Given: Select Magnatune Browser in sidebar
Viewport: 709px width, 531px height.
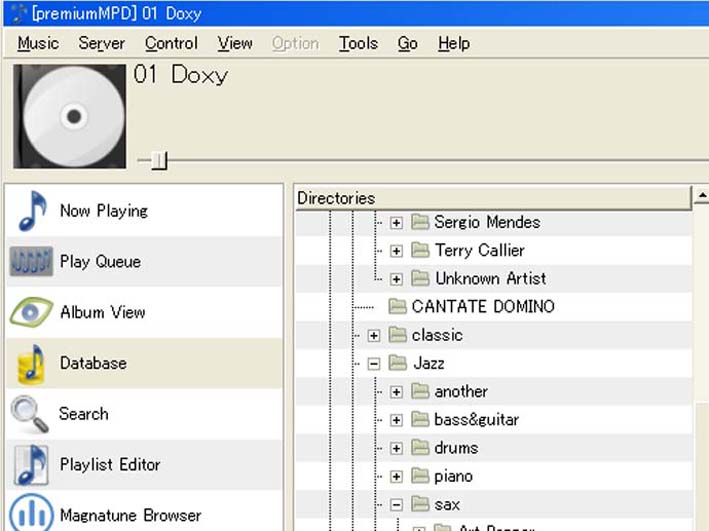Looking at the screenshot, I should pos(144,511).
